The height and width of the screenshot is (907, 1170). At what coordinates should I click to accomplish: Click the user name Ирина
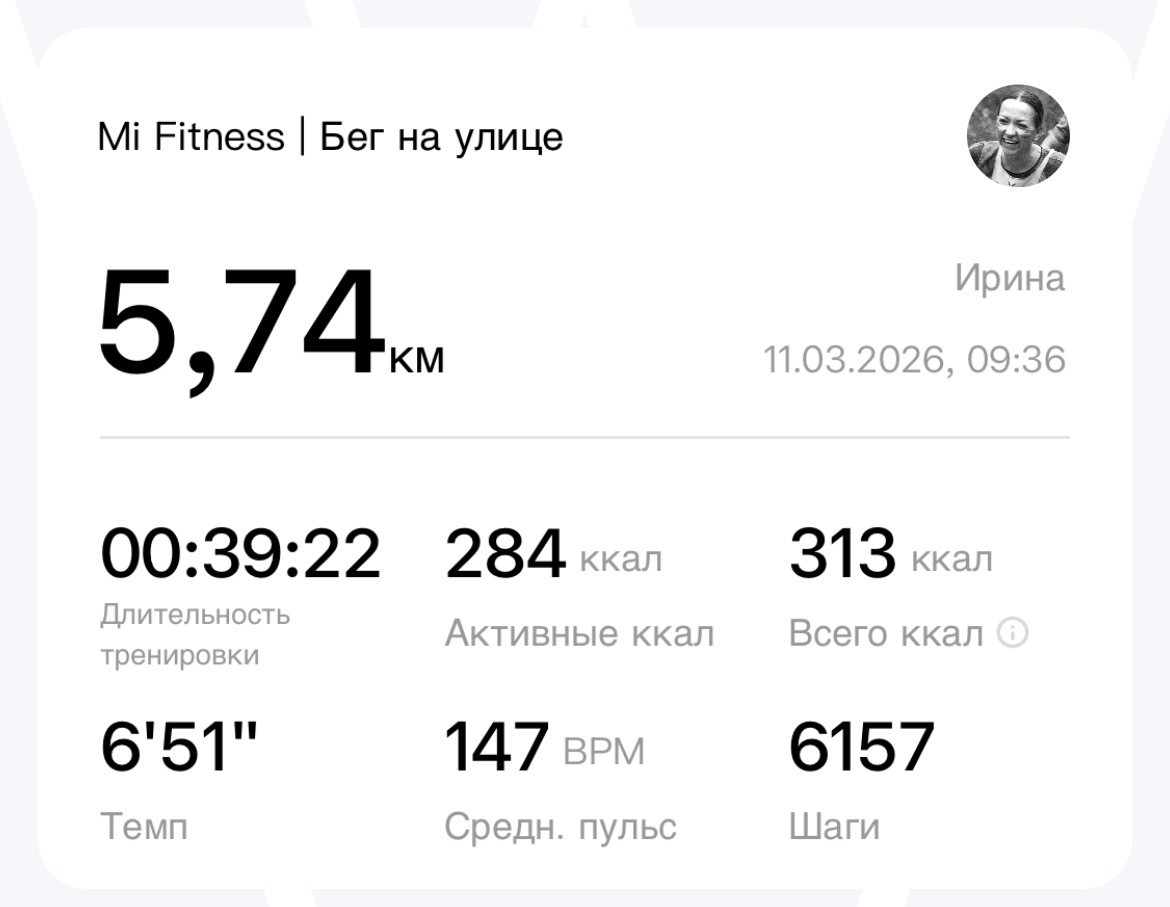click(x=1010, y=278)
